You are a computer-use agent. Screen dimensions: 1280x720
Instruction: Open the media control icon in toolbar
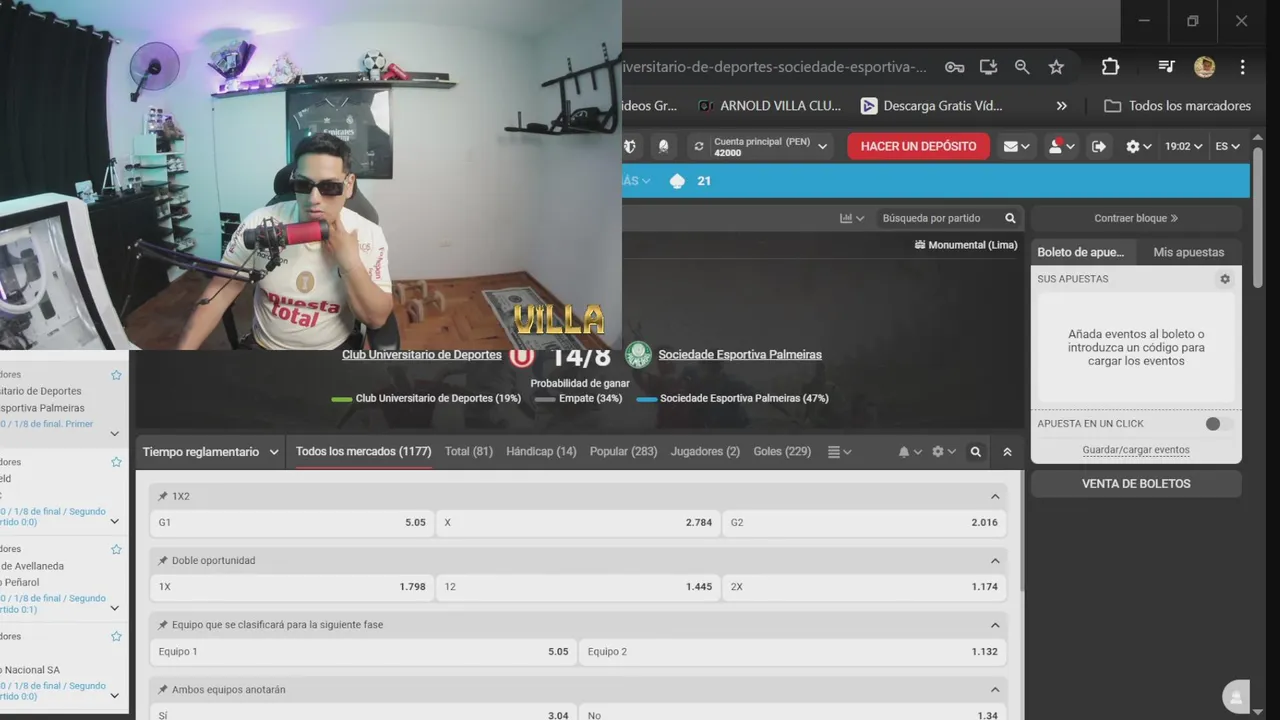click(x=1166, y=67)
